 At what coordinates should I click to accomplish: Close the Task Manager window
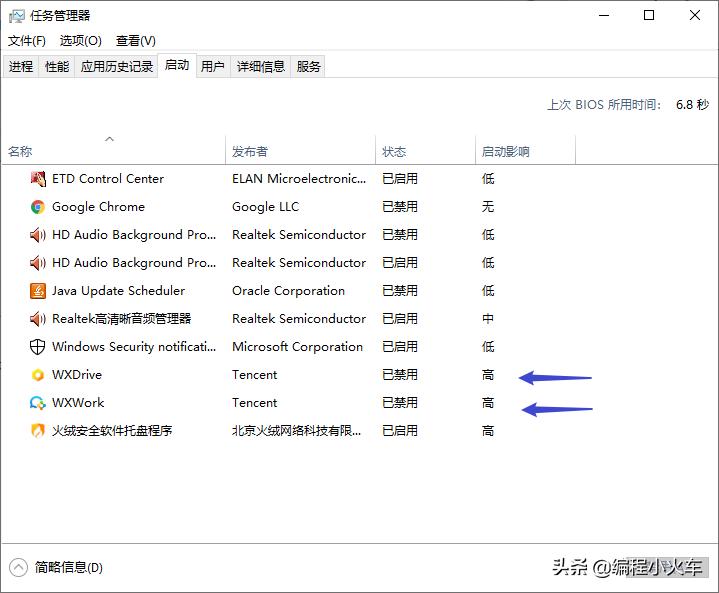[695, 16]
